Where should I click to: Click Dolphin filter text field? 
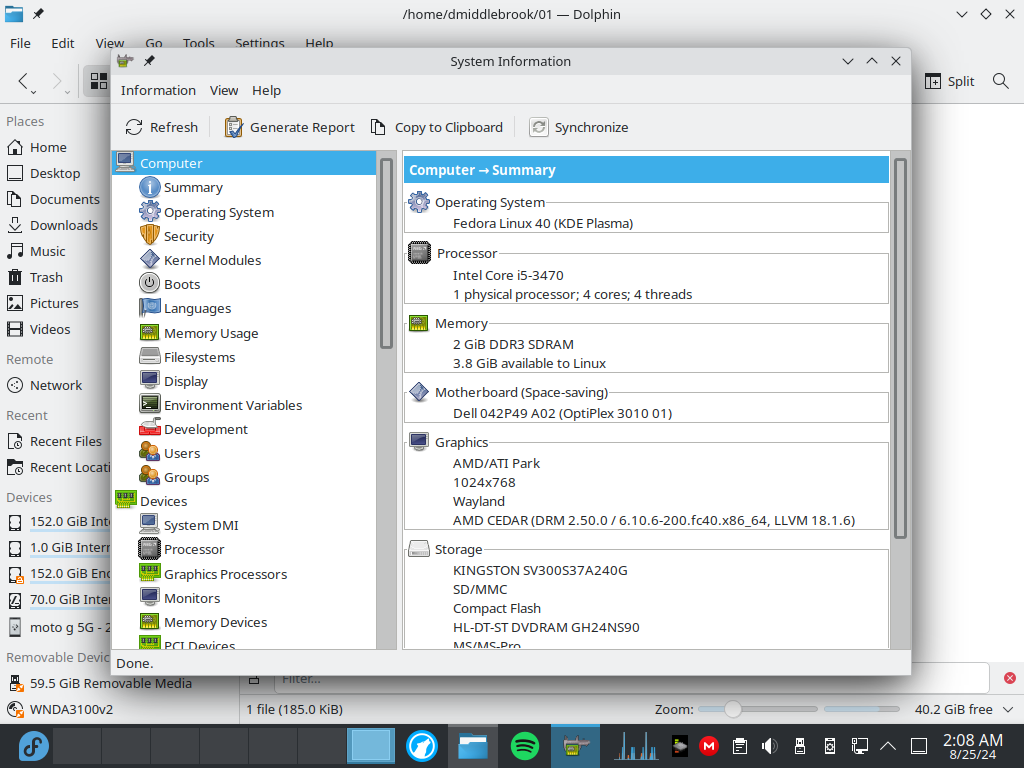630,679
